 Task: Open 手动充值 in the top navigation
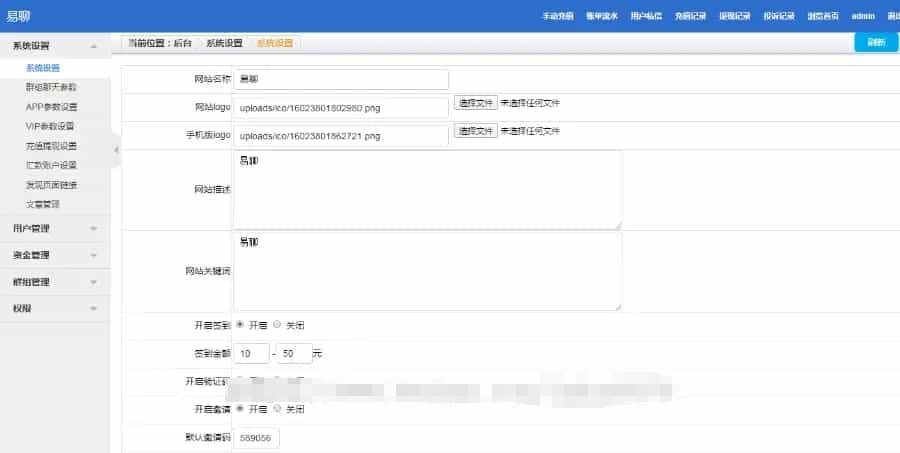click(x=558, y=17)
